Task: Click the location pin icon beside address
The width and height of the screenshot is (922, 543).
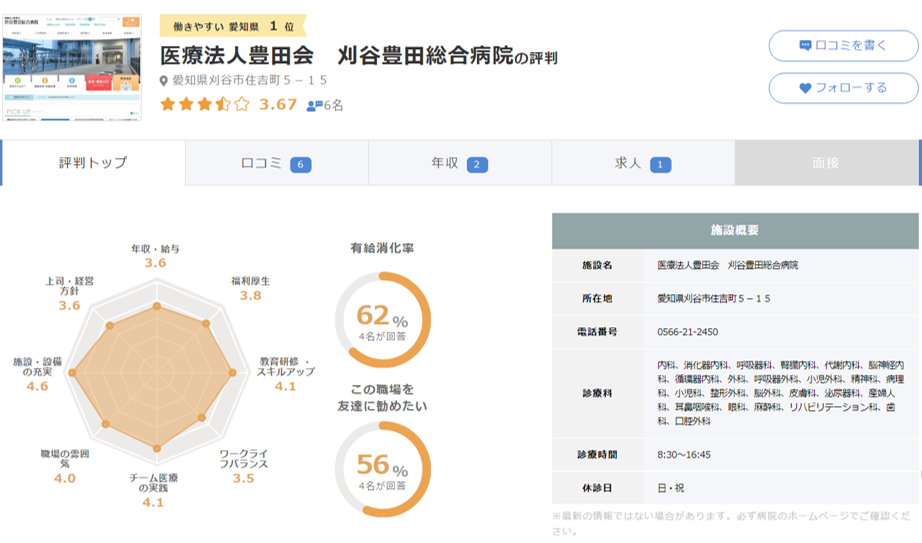Action: click(x=165, y=81)
